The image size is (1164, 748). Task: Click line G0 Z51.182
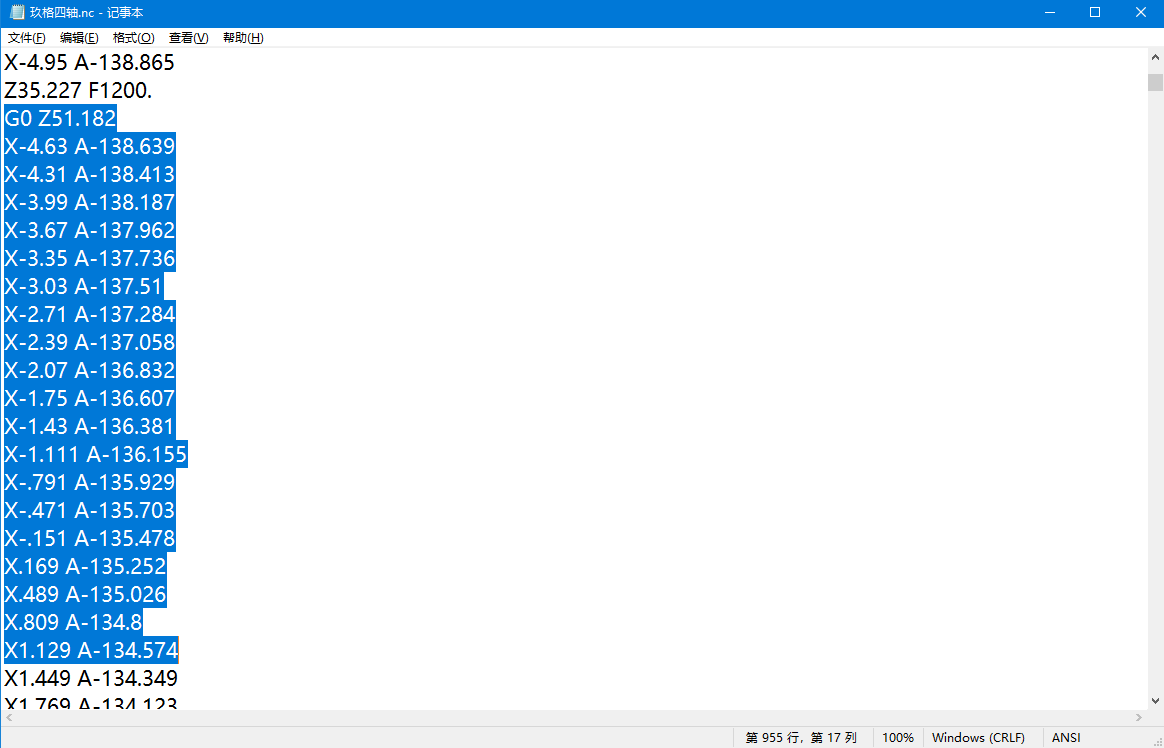click(x=60, y=118)
